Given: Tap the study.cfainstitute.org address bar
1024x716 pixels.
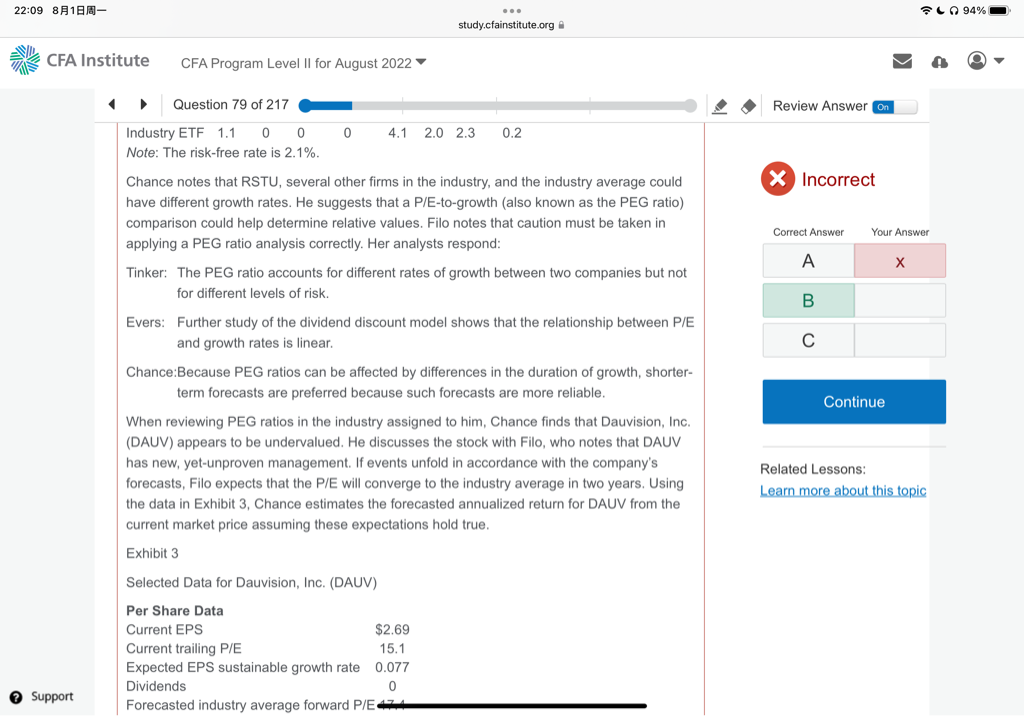Looking at the screenshot, I should (511, 25).
